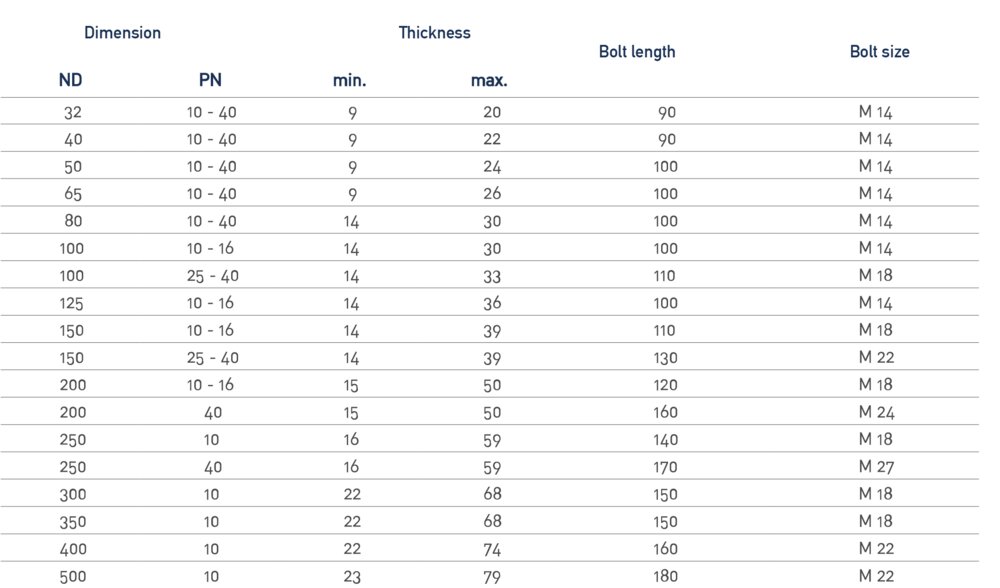Select the Thickness header label
The image size is (1000, 588).
click(x=434, y=33)
